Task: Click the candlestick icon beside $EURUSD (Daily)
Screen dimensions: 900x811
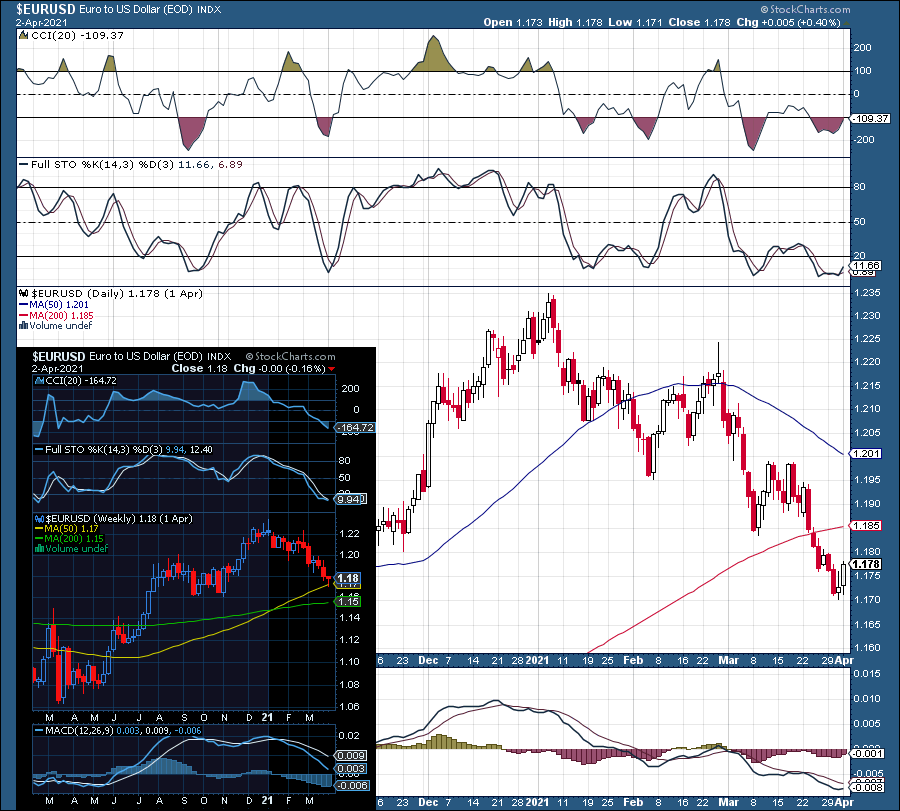Action: coord(24,293)
